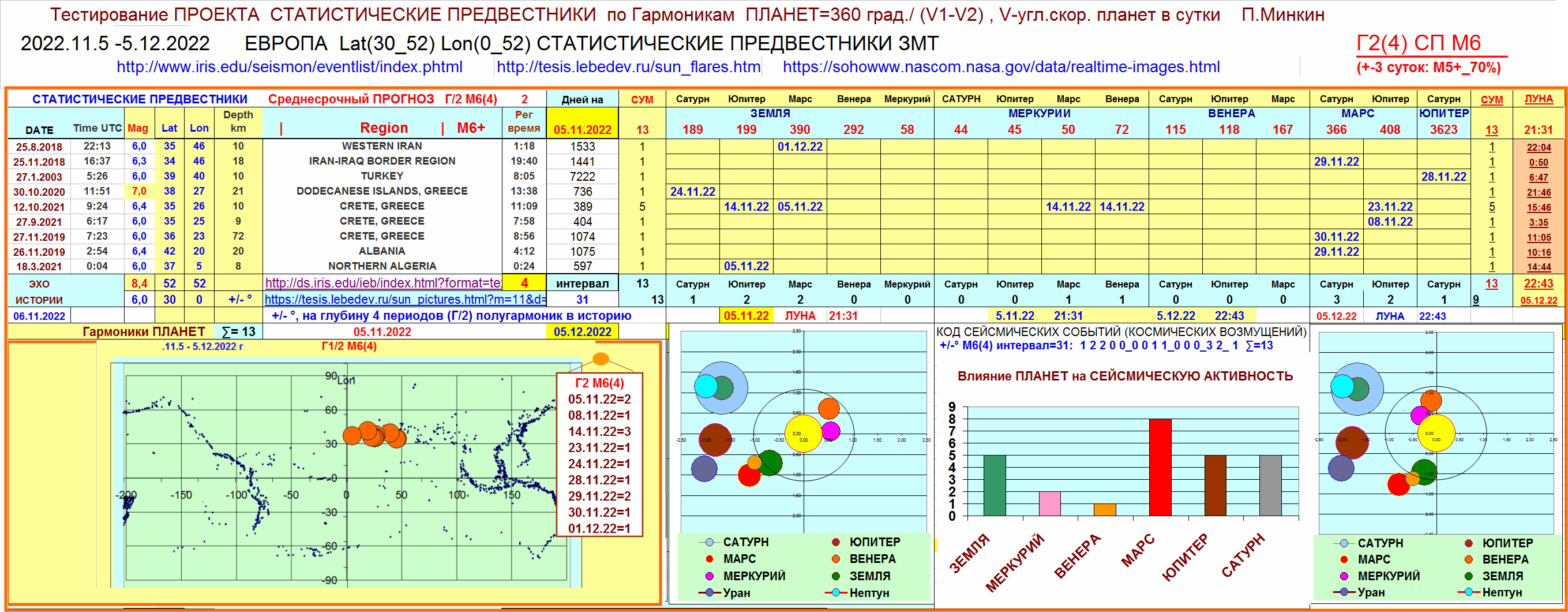Select the ИСТОРИИ row label
This screenshot has height=612, width=1568.
(x=39, y=300)
